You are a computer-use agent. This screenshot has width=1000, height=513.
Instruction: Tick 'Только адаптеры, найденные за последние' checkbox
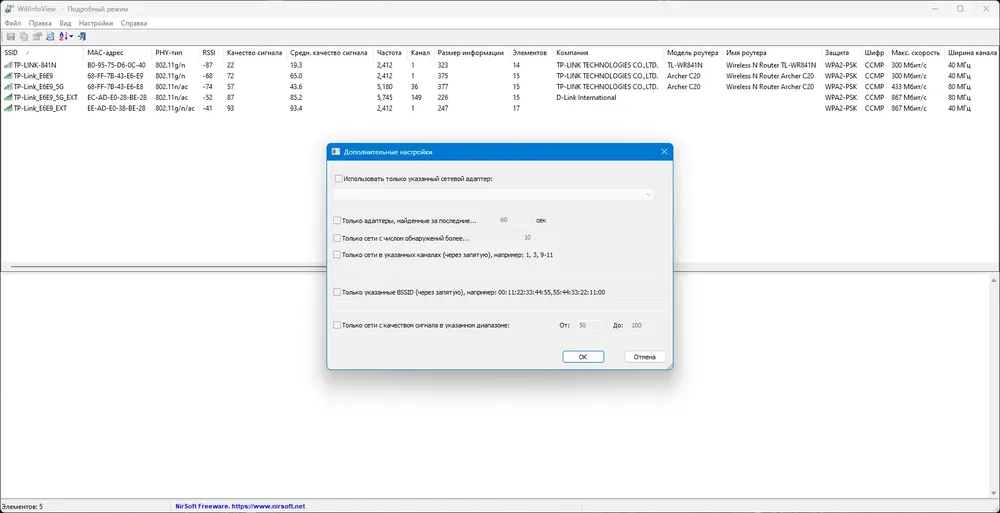click(x=337, y=221)
